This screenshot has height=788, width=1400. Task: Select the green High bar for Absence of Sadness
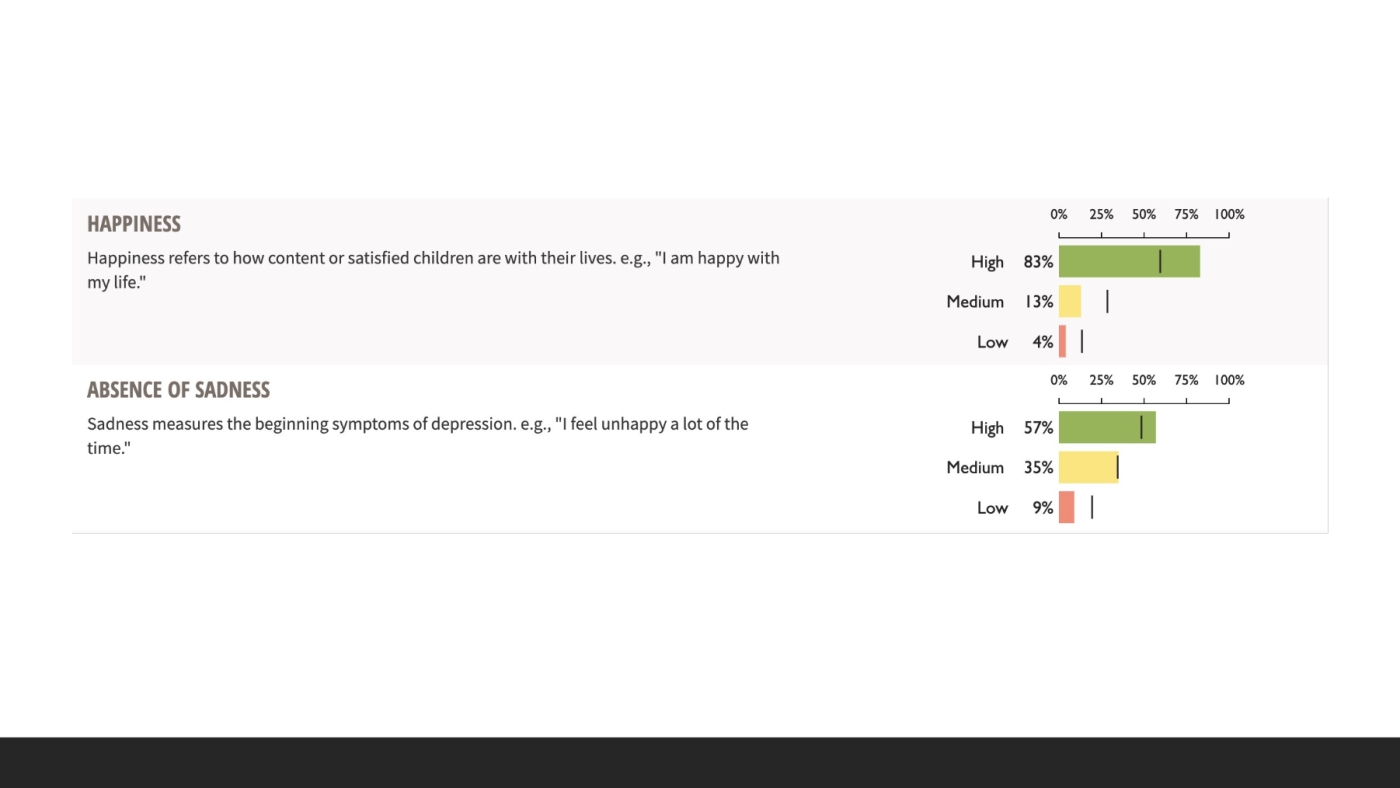click(1106, 428)
